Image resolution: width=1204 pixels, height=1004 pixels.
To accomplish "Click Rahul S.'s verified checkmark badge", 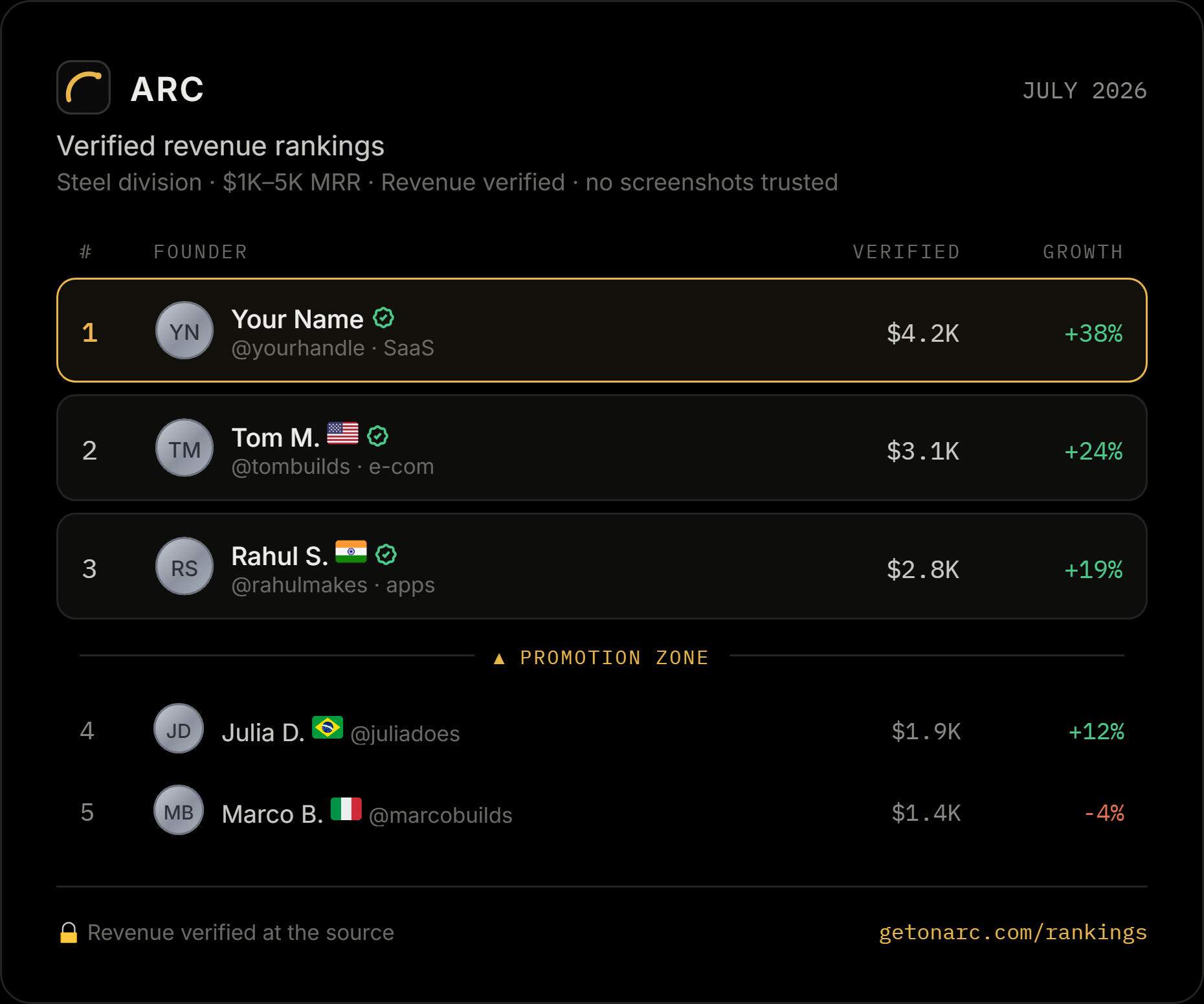I will (x=386, y=555).
